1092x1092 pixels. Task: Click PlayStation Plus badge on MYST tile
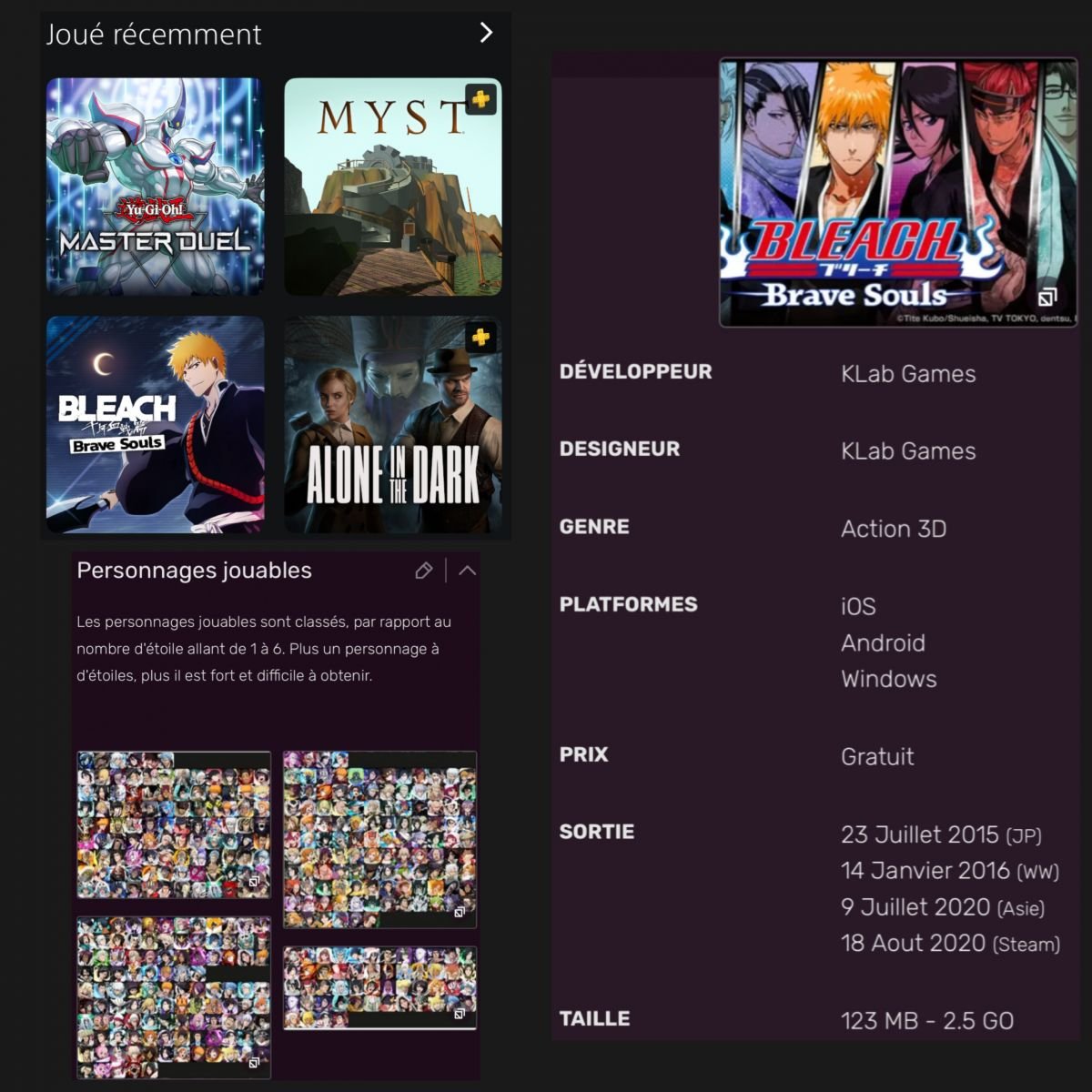(x=480, y=98)
